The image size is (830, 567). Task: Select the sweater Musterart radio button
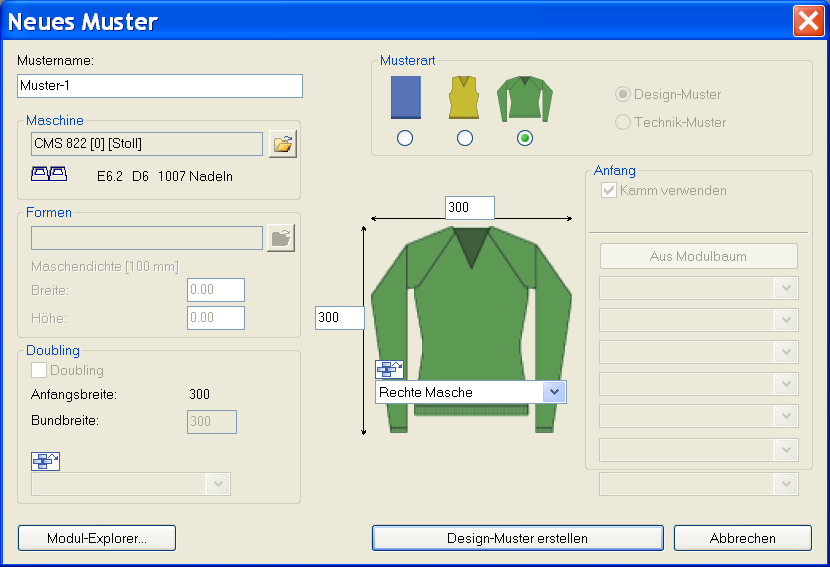tap(525, 138)
